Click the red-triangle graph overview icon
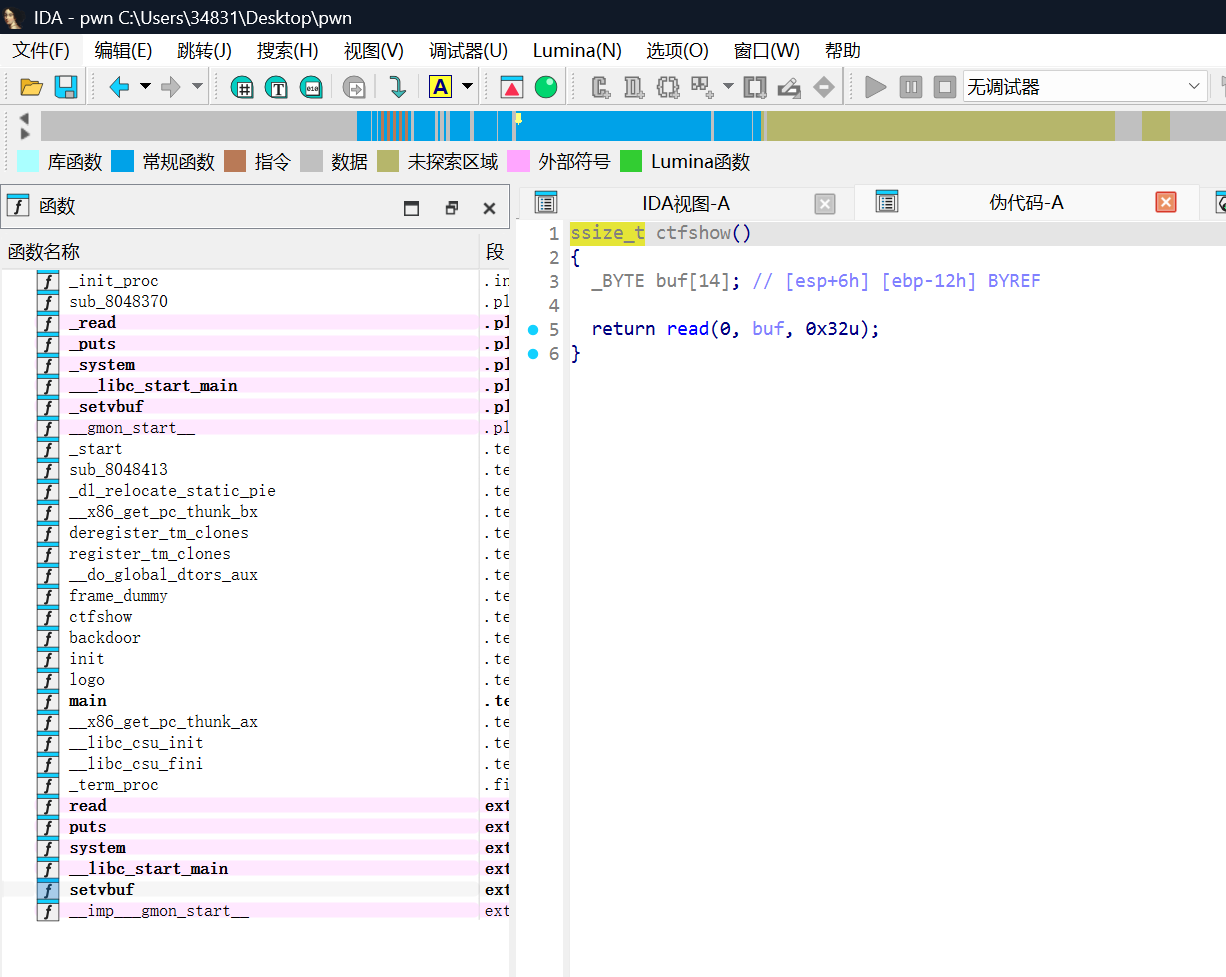Viewport: 1226px width, 977px height. (x=512, y=87)
